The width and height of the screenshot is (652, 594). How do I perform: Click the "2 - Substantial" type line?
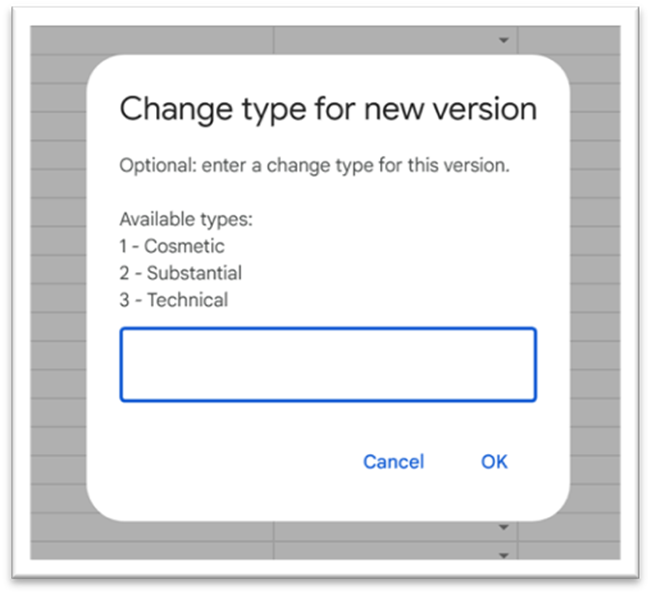pos(180,273)
